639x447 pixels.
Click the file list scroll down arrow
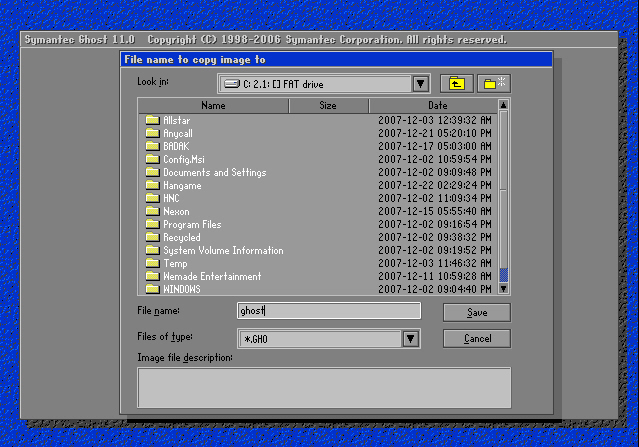(x=503, y=288)
